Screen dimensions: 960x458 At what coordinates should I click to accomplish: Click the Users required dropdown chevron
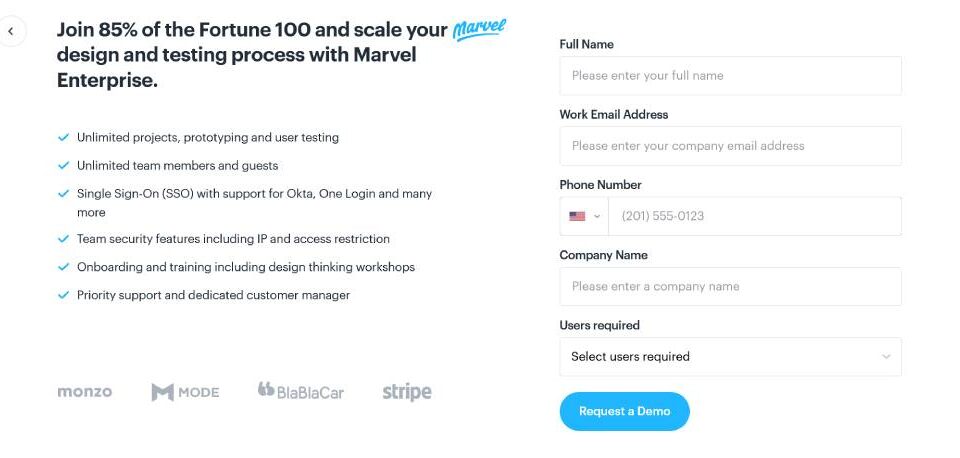click(886, 357)
